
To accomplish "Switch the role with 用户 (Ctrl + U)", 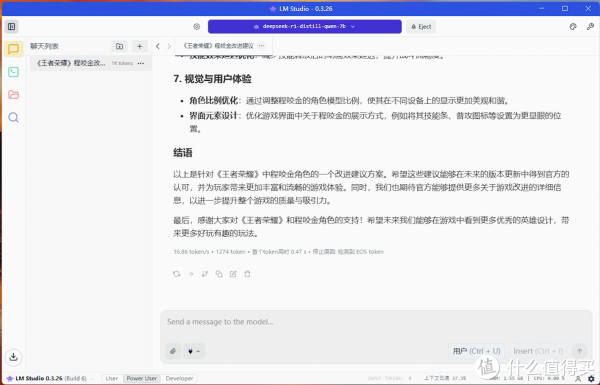I will (476, 351).
